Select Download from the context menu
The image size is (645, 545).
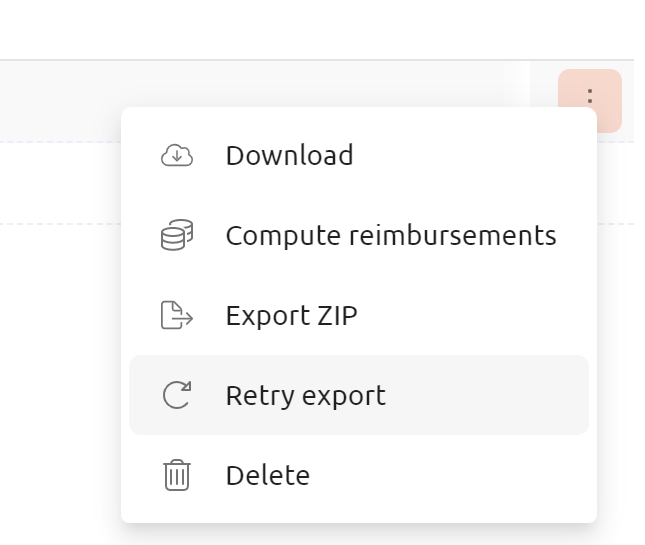click(359, 155)
